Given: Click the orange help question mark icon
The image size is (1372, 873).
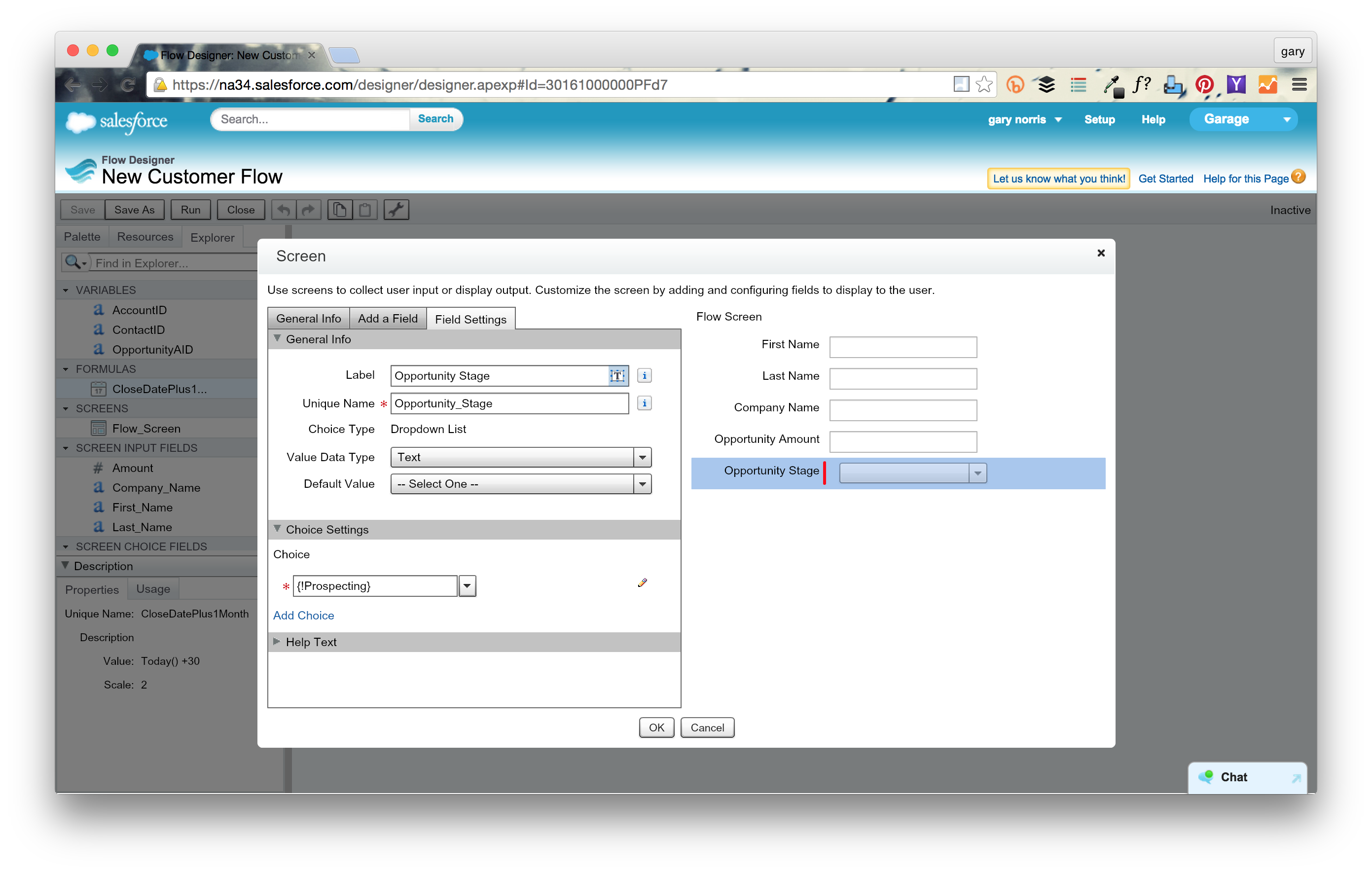Looking at the screenshot, I should point(1299,177).
